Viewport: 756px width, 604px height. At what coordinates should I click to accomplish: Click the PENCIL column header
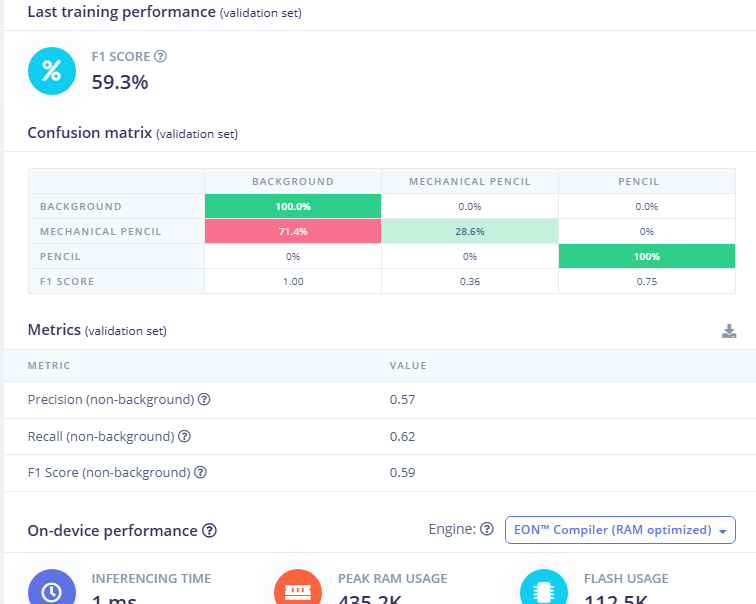pyautogui.click(x=646, y=182)
